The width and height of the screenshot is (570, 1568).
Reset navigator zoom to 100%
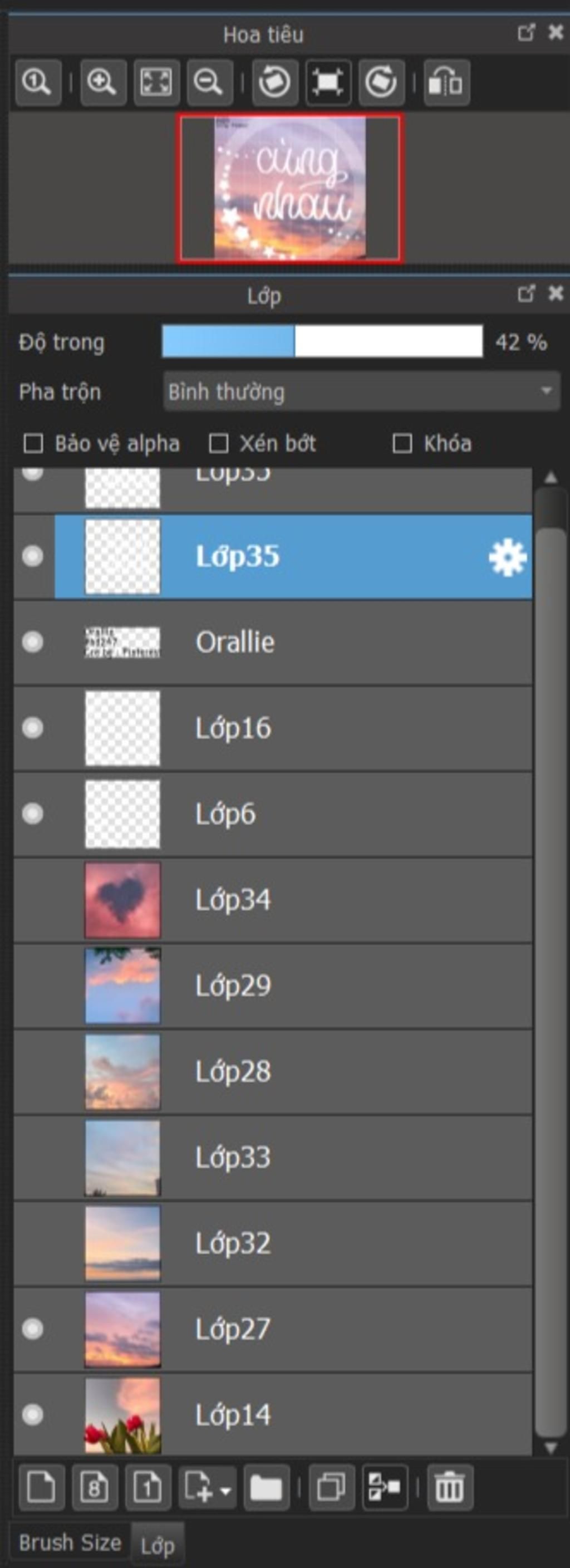click(38, 82)
